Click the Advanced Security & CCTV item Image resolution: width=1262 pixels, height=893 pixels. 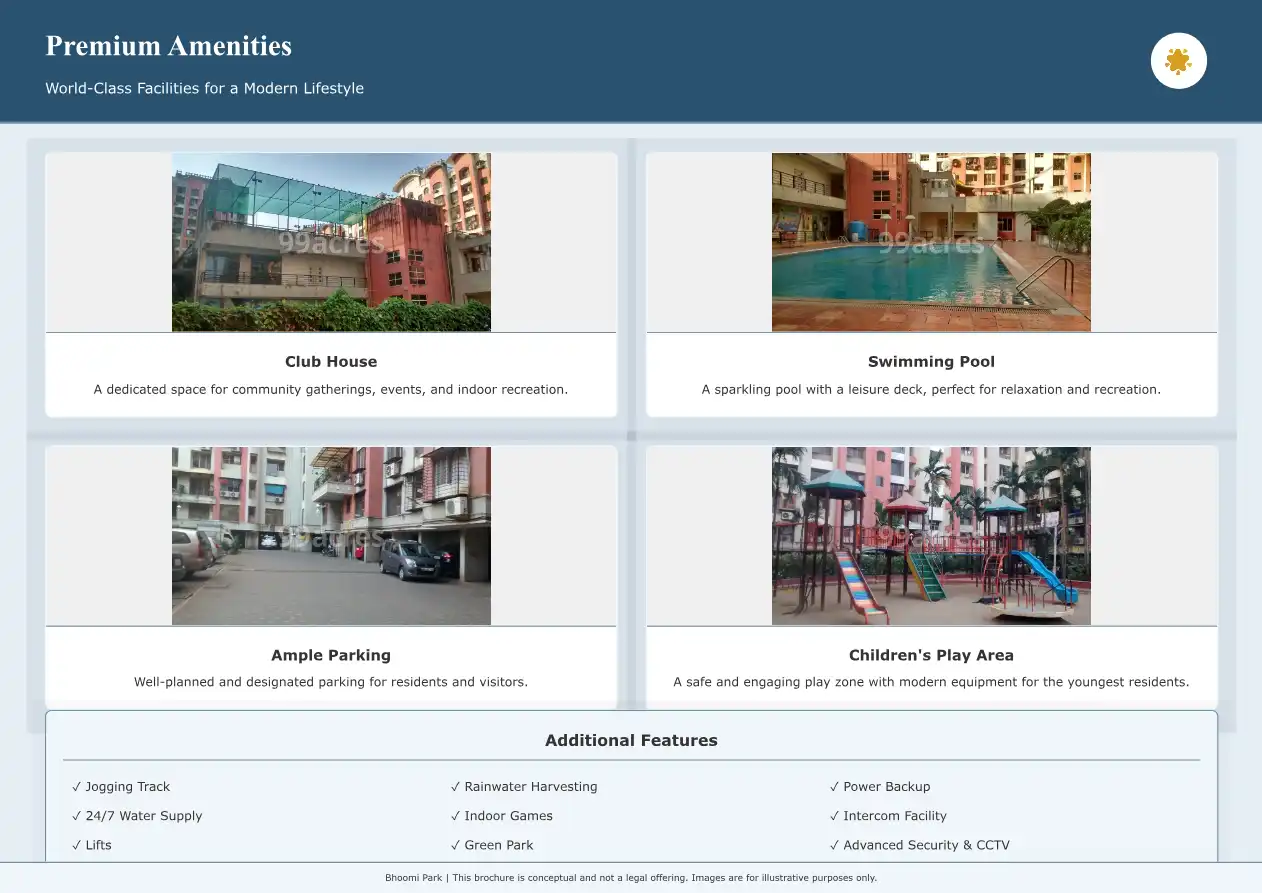coord(920,845)
